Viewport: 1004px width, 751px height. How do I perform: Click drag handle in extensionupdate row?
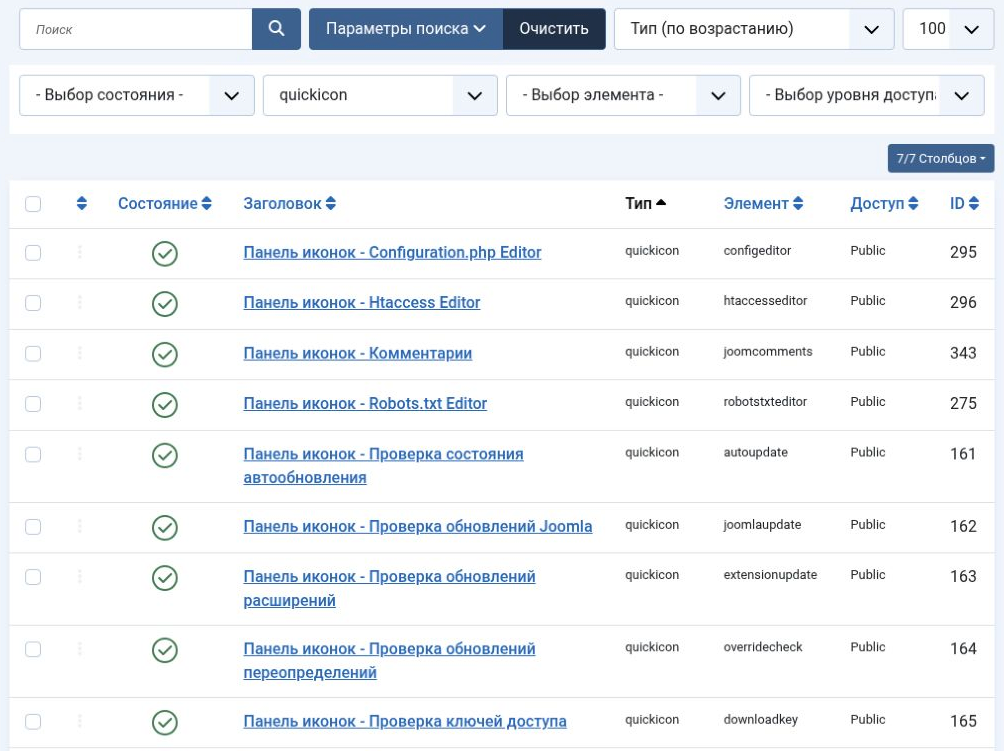[80, 576]
